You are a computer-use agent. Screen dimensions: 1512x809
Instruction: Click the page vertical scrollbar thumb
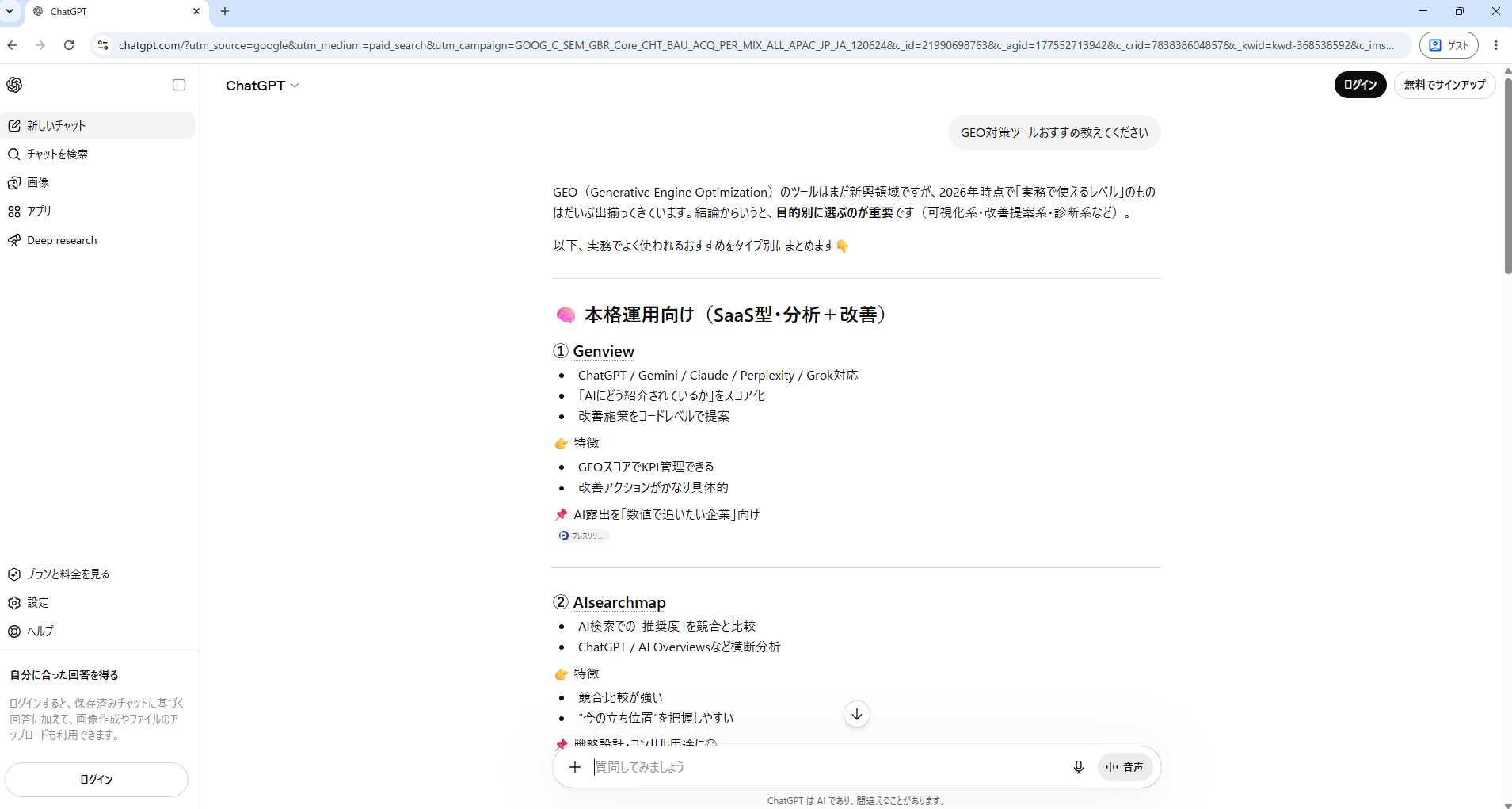coord(1507,174)
